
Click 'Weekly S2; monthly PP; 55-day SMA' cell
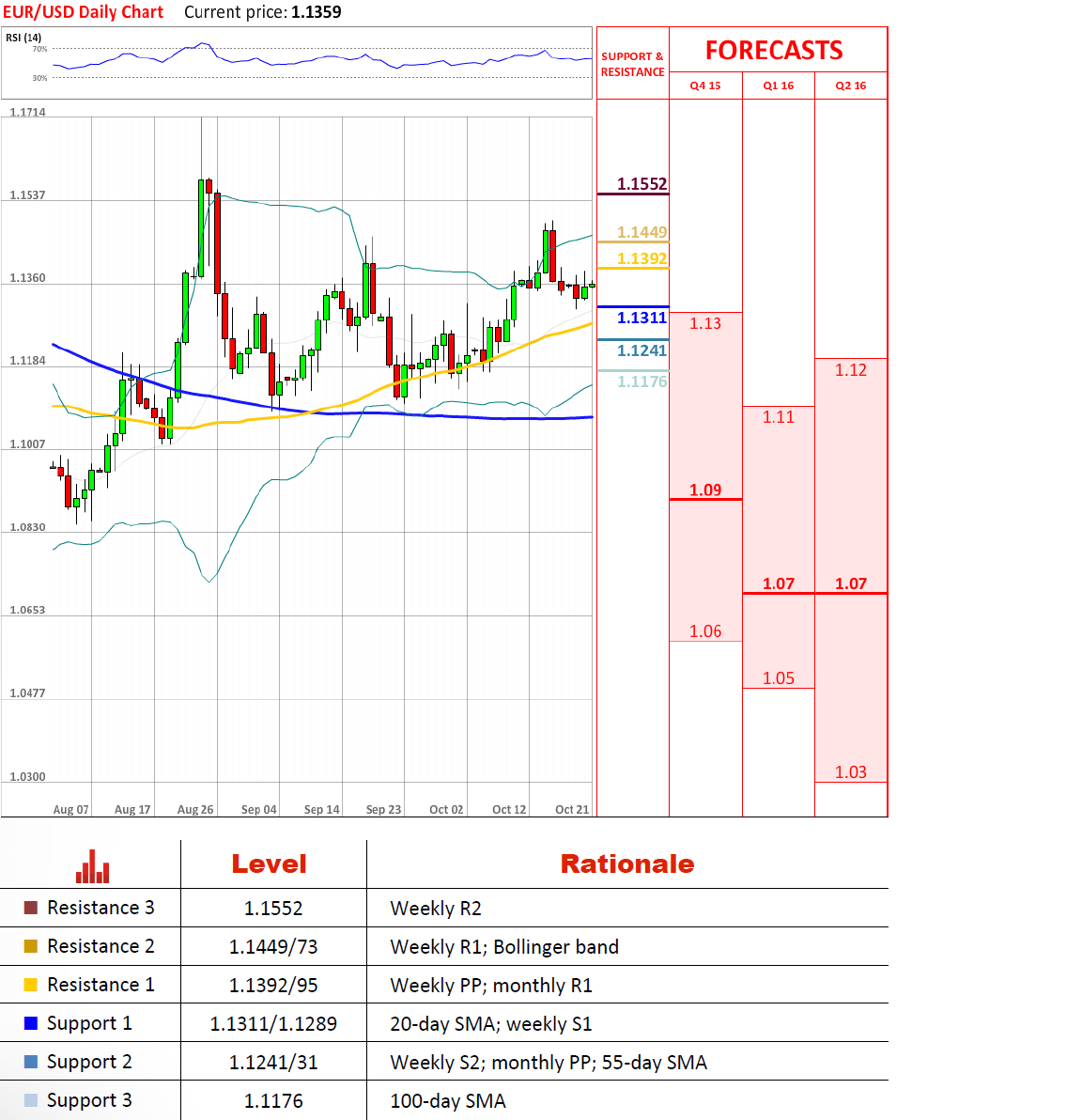point(549,1063)
